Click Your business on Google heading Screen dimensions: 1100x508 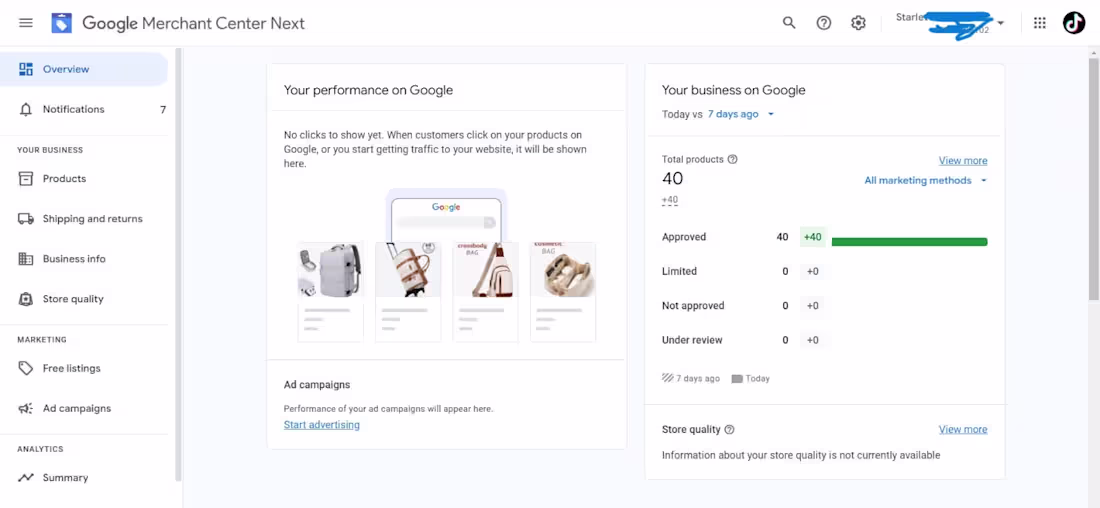pyautogui.click(x=734, y=91)
